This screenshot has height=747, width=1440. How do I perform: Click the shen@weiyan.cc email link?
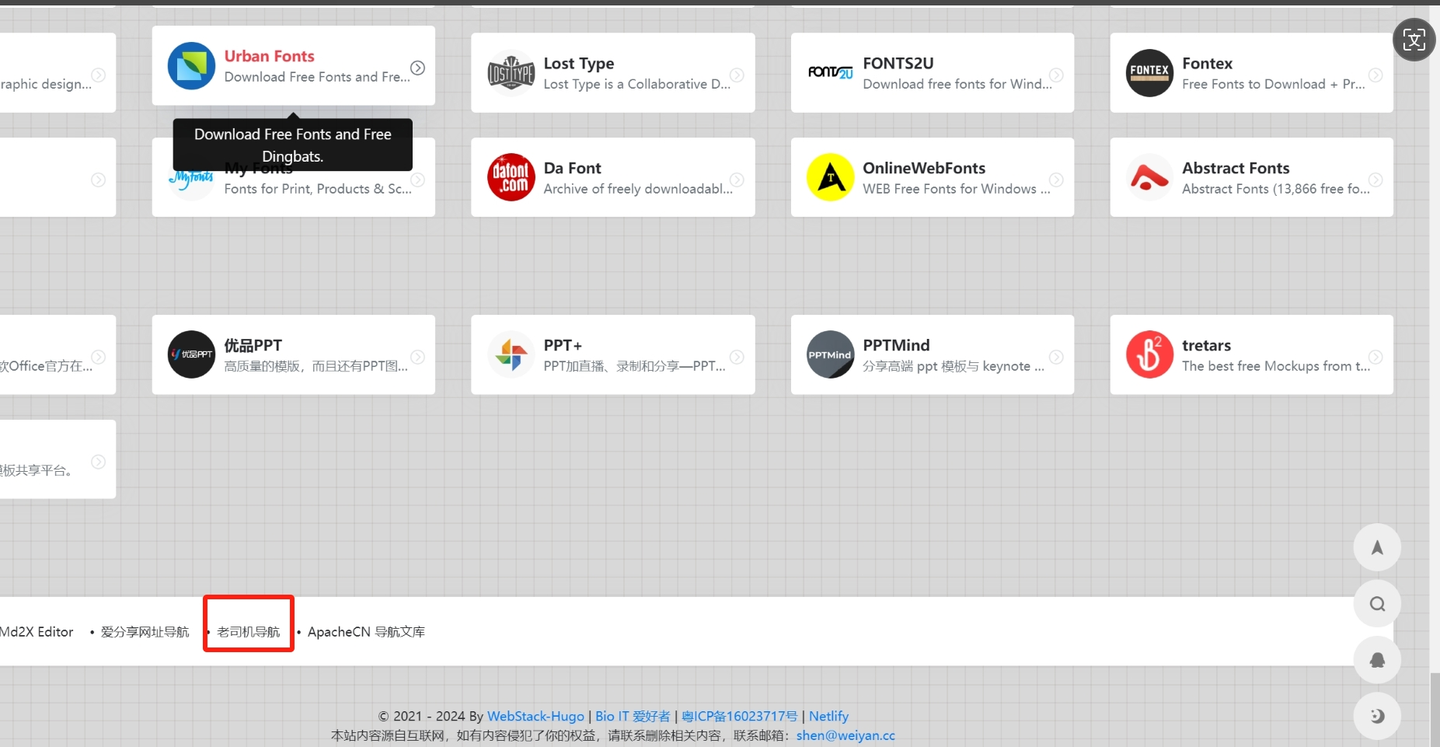coord(846,735)
